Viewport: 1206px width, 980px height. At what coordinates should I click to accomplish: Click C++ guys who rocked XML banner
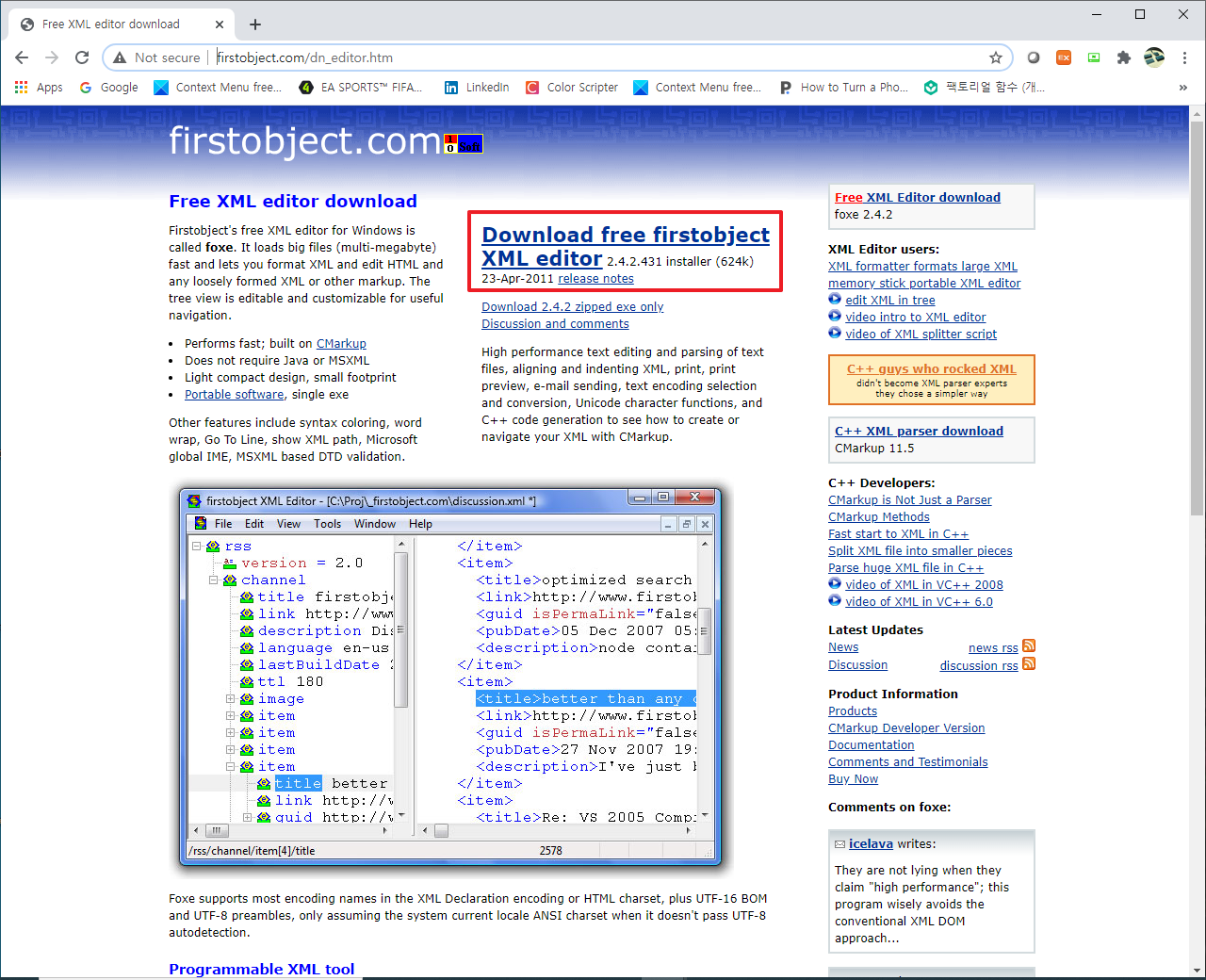click(x=932, y=380)
